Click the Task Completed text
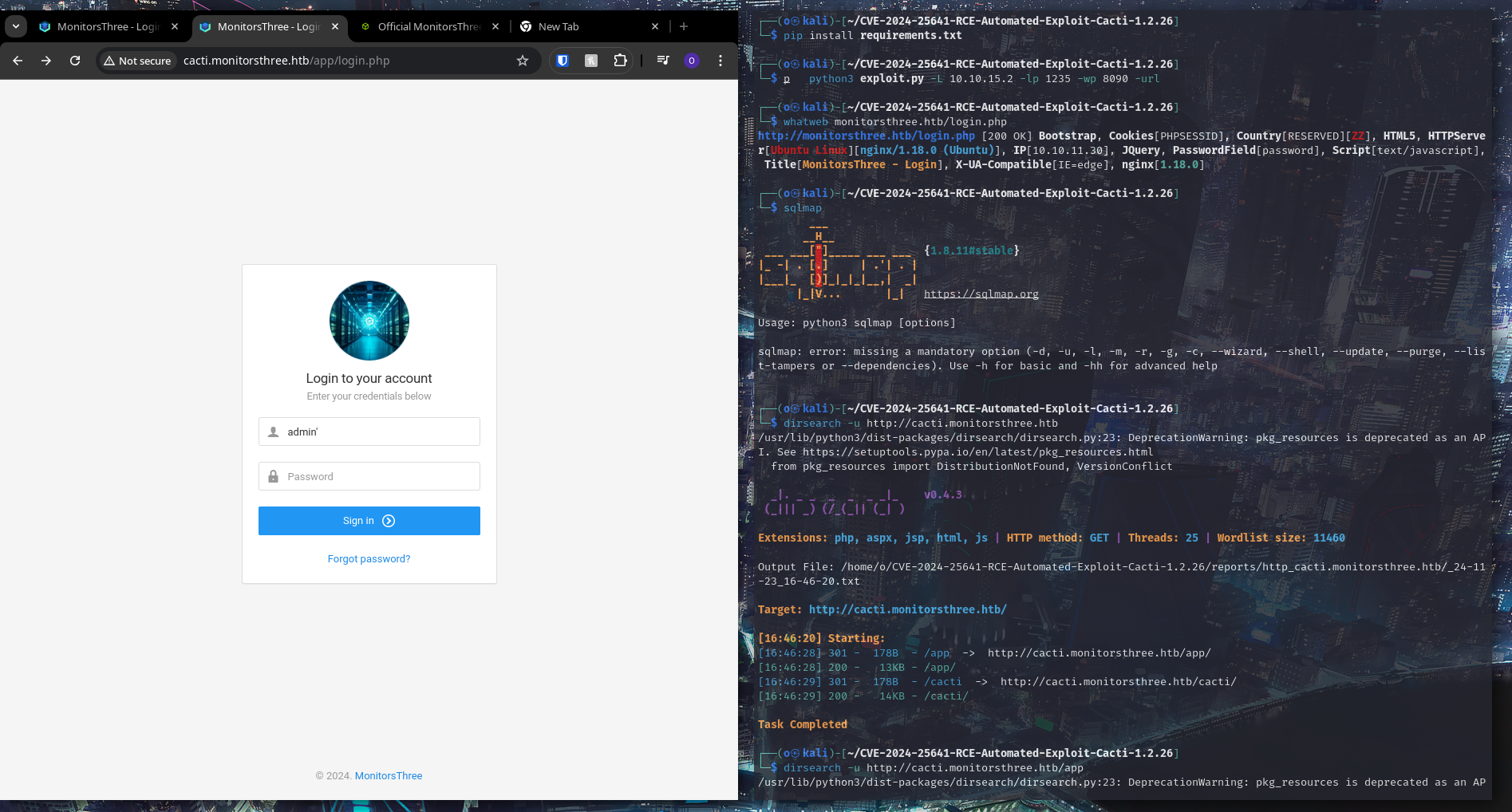This screenshot has height=812, width=1512. tap(803, 725)
